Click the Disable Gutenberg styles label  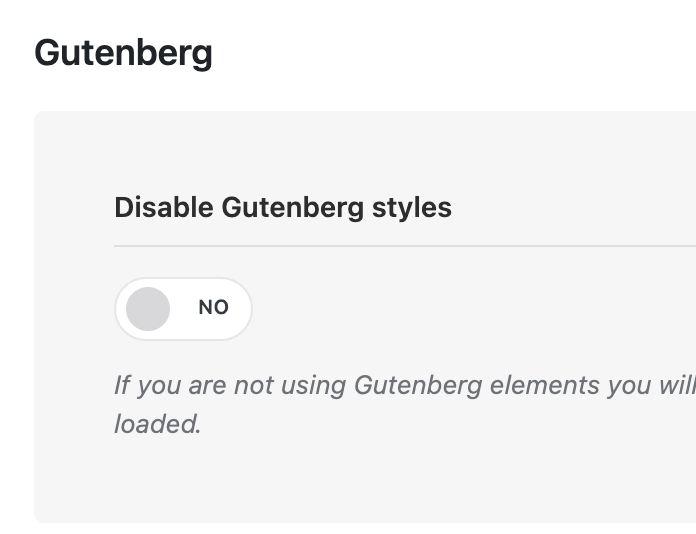coord(282,208)
